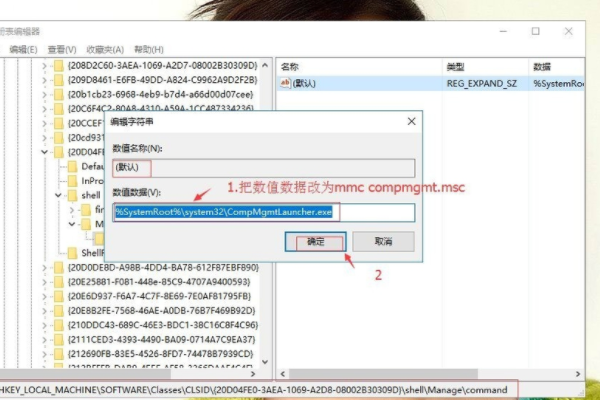Expand the {2111CED3-4393-4490-BA09-0714A7C9EA37} key
600x400 pixels.
[44, 340]
